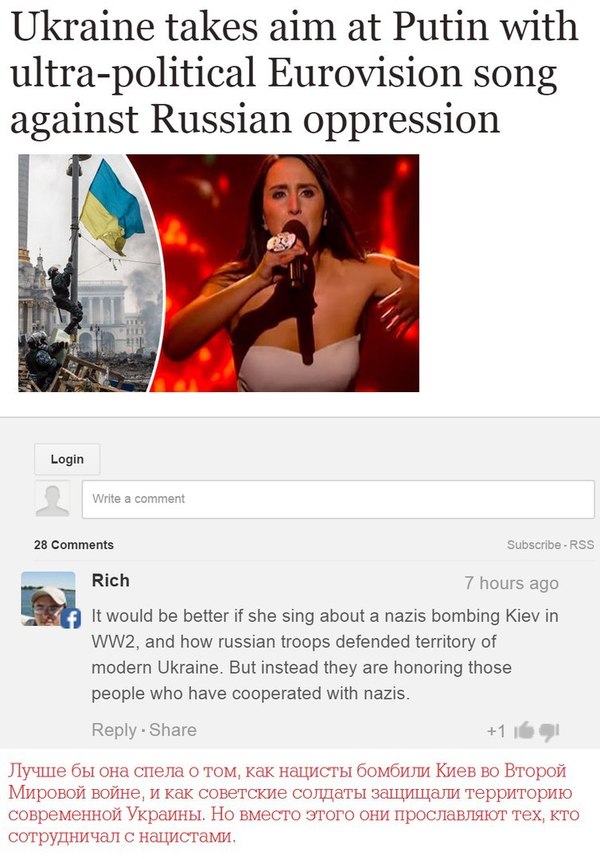Image resolution: width=600 pixels, height=859 pixels.
Task: Click the Facebook badge on Rich's avatar
Action: point(71,618)
